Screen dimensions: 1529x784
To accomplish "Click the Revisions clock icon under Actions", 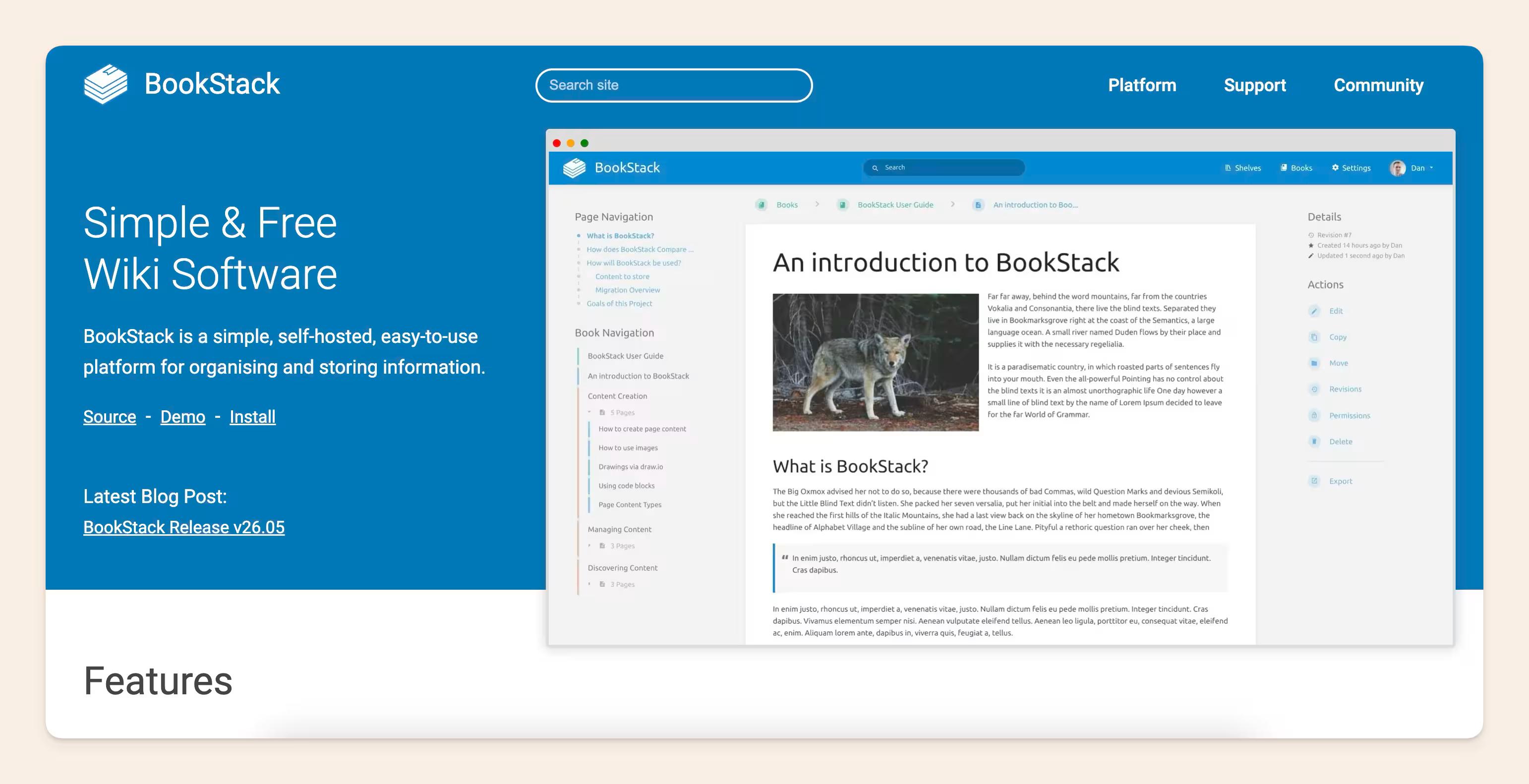I will point(1314,390).
